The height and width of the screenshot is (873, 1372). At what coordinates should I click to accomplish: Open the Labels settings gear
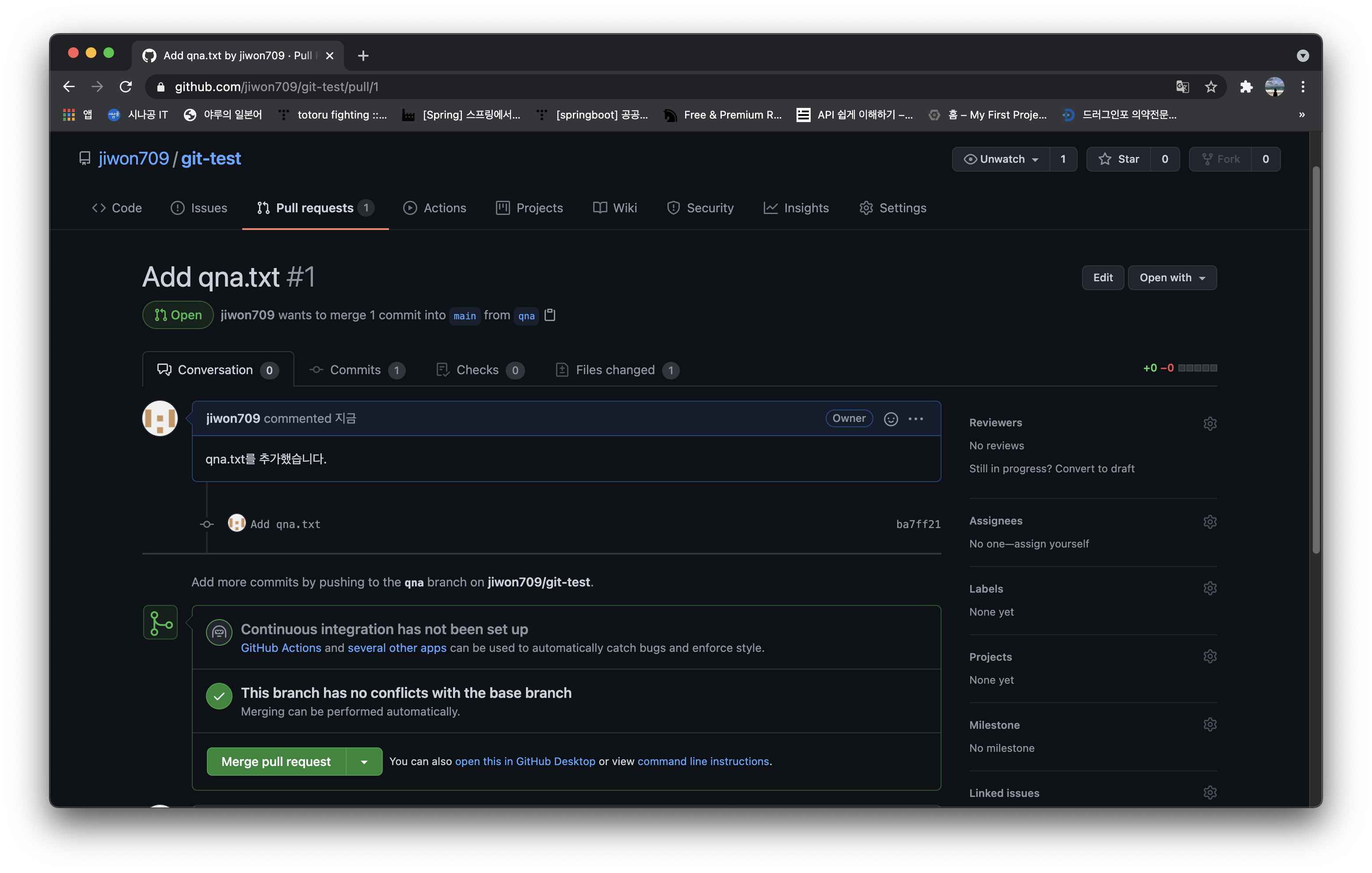pos(1210,588)
